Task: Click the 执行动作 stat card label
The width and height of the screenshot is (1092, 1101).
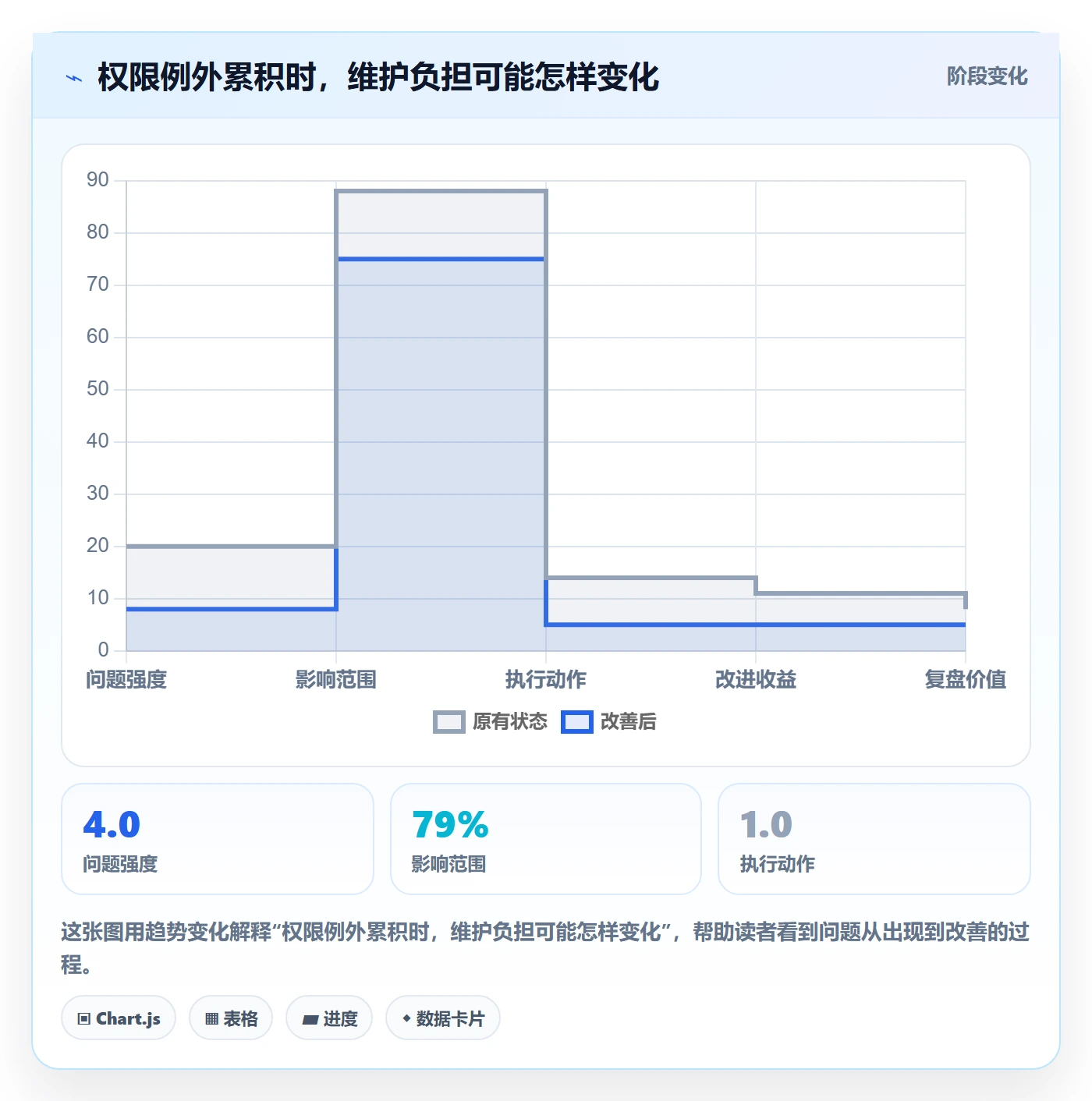Action: 778,864
